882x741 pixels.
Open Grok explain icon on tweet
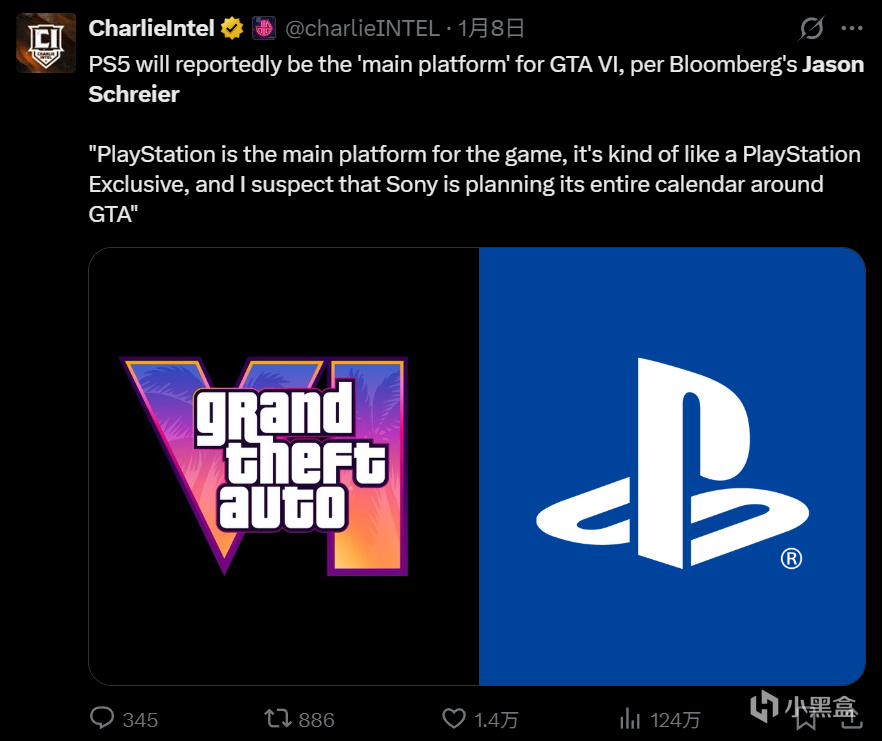point(812,29)
